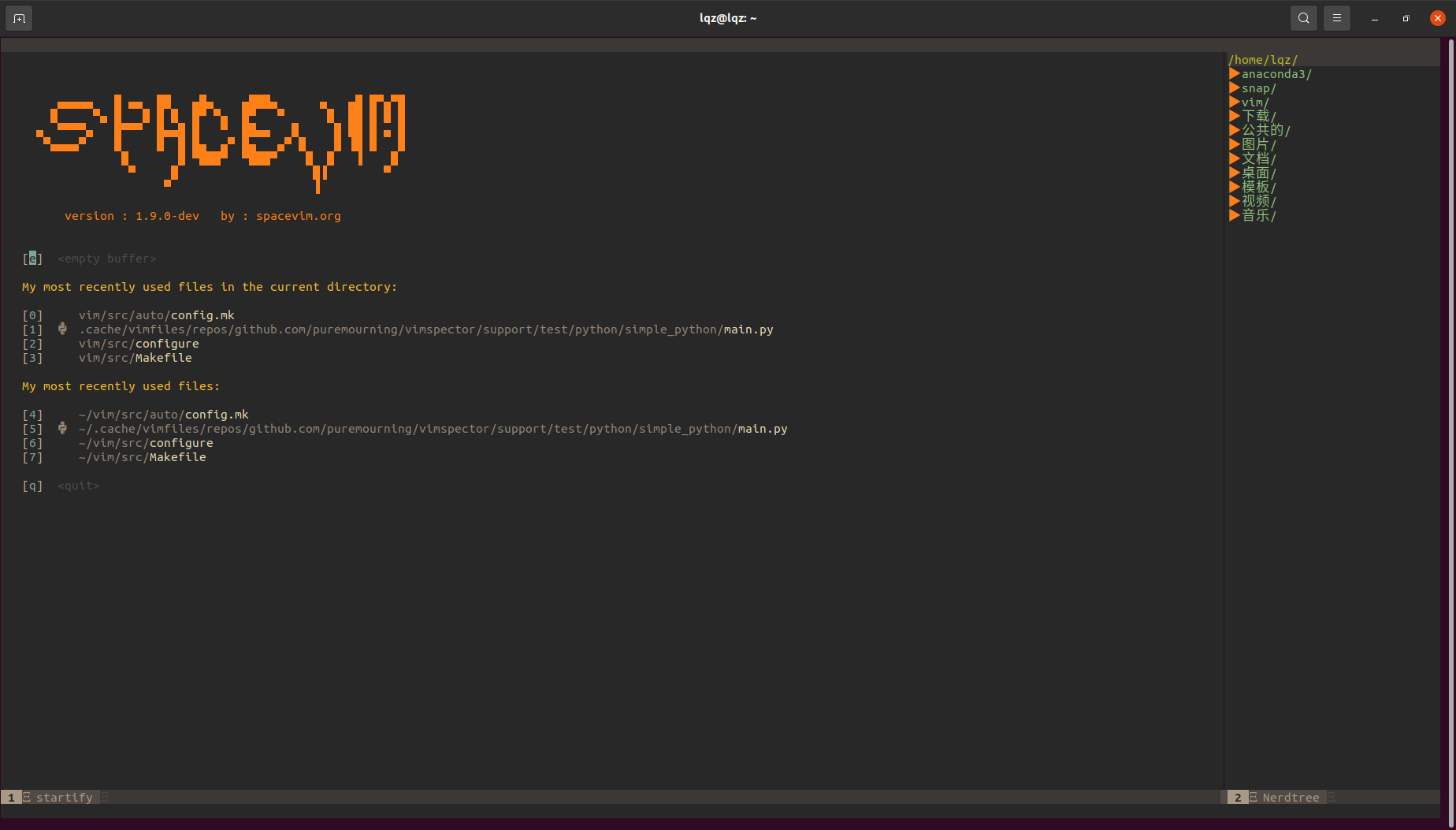Screen dimensions: 1456x830
Task: Expand the 音乐/ folder arrow
Action: coord(1234,215)
